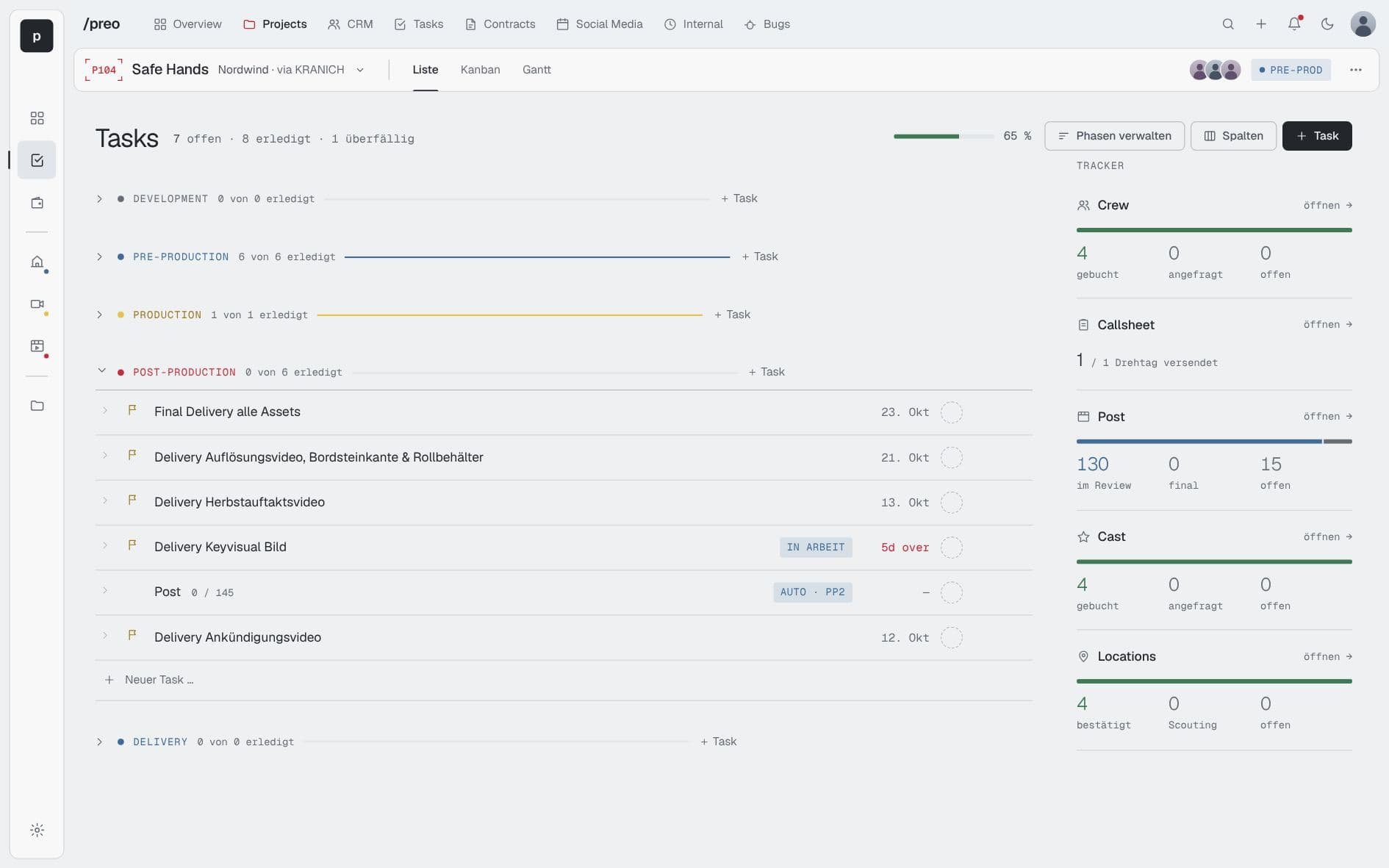Open notifications bell icon

[1294, 24]
